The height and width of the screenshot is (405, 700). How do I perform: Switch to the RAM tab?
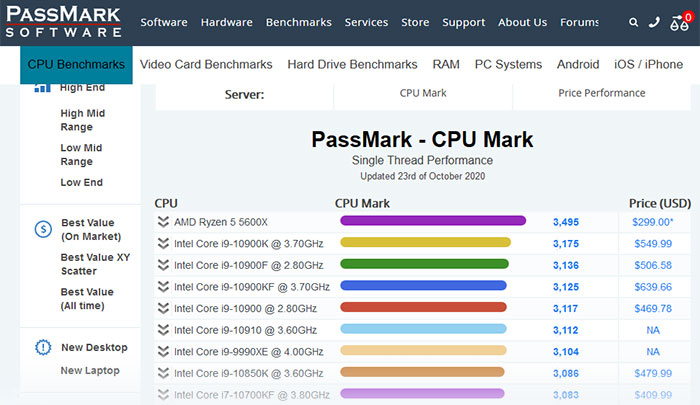tap(446, 64)
